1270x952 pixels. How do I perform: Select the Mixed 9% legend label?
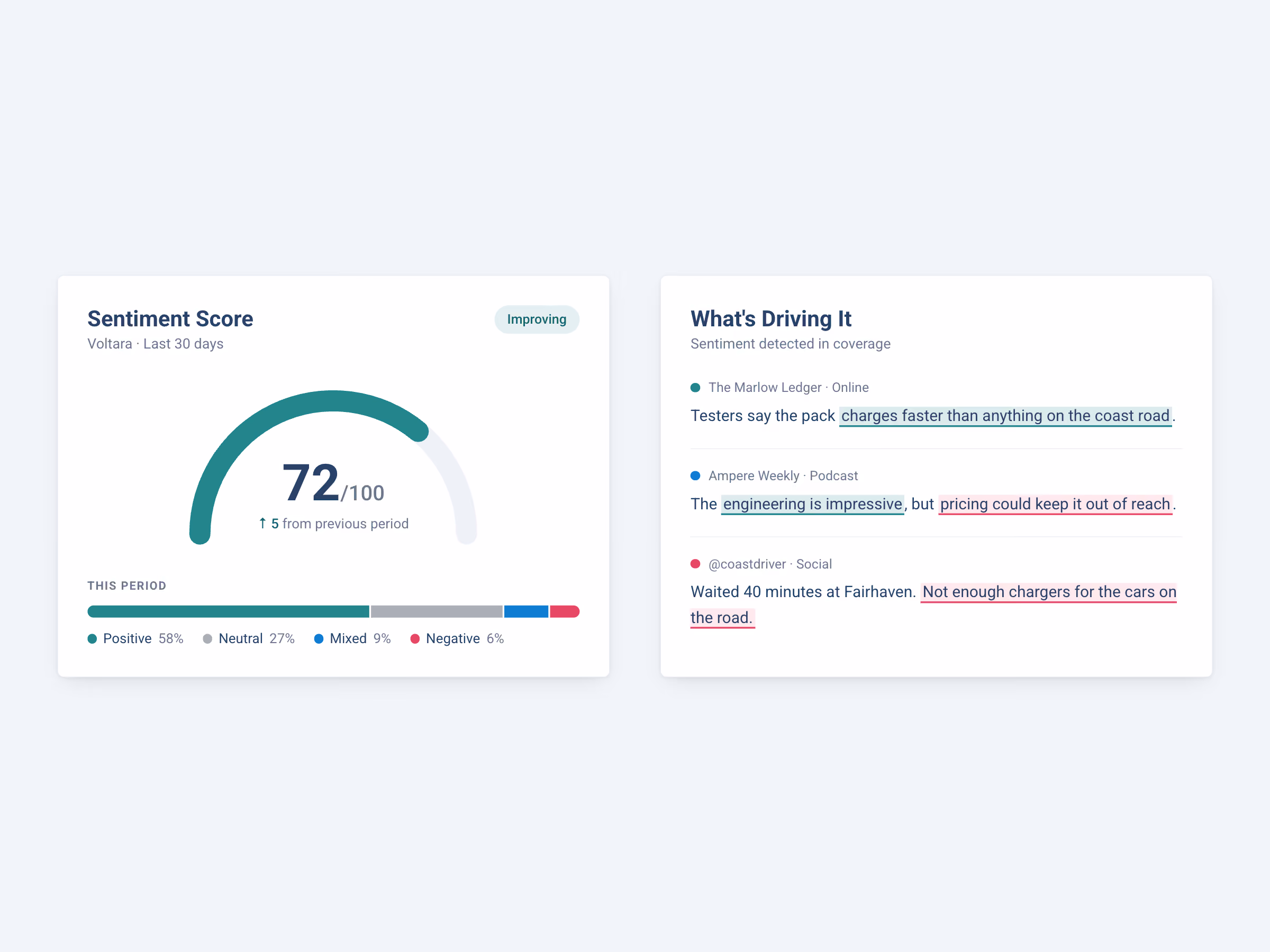(x=360, y=639)
